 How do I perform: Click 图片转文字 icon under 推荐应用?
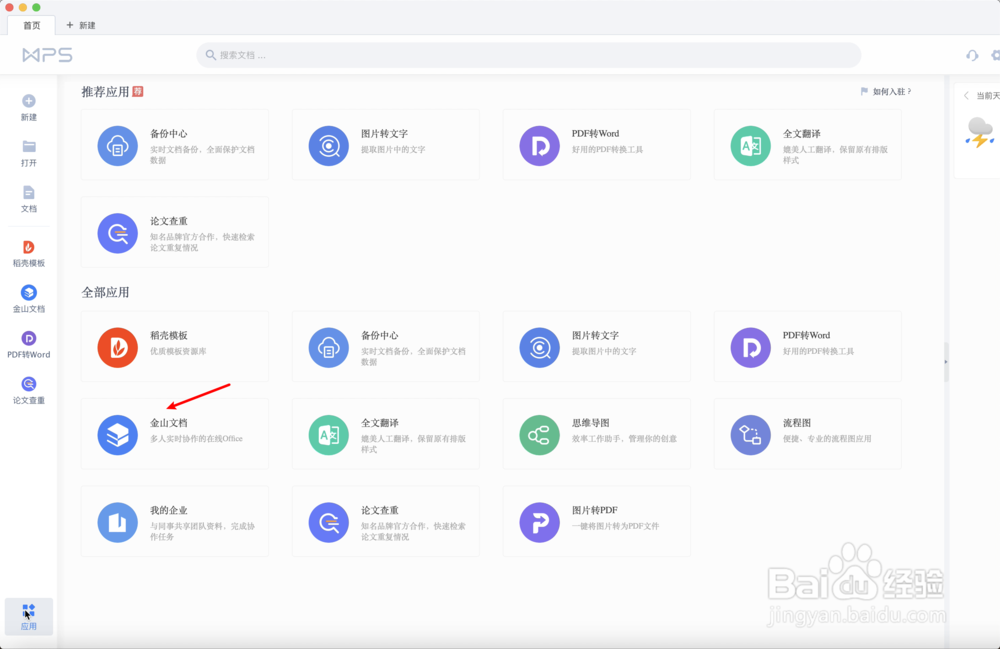tap(328, 146)
